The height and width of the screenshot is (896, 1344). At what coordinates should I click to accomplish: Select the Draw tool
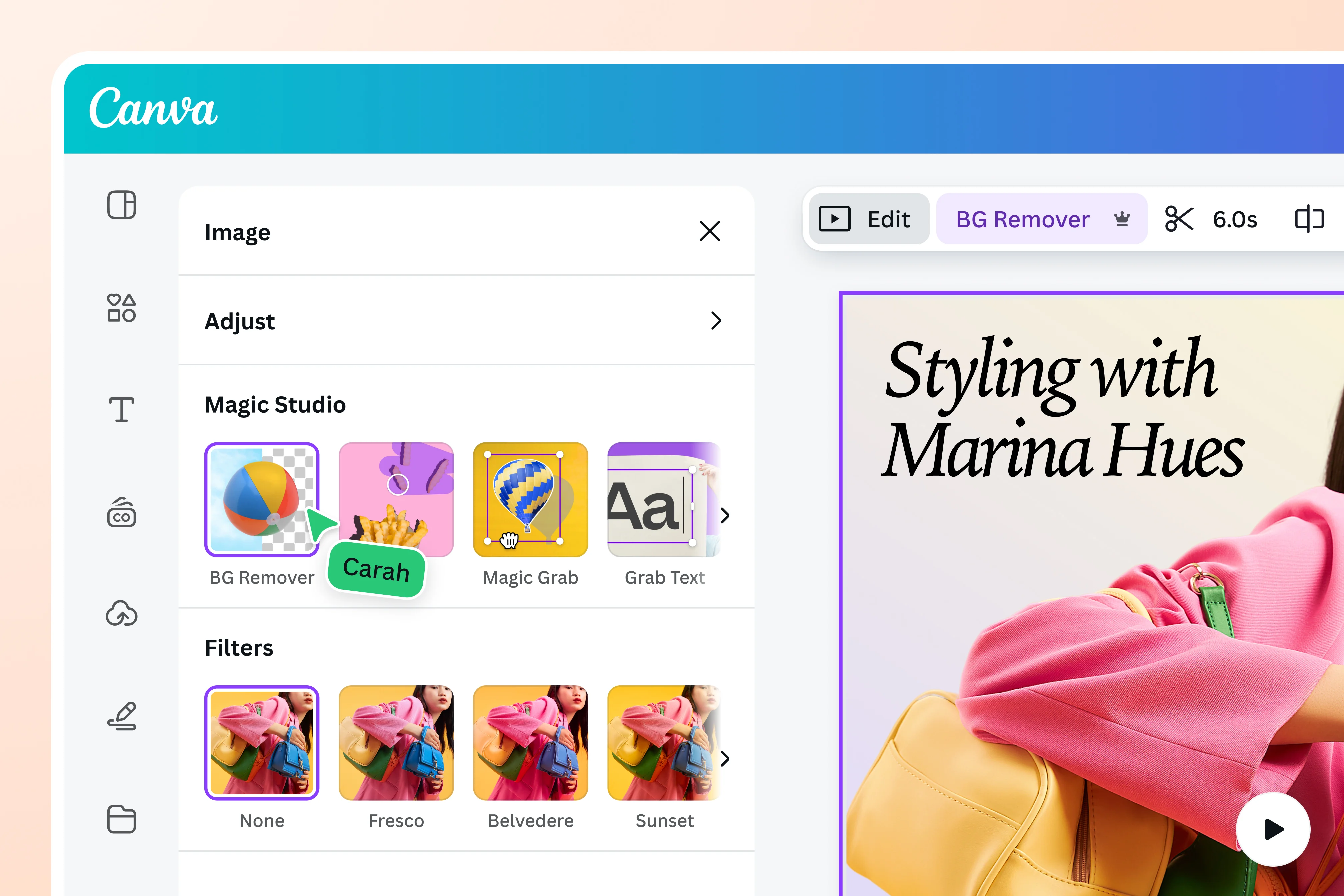point(122,716)
